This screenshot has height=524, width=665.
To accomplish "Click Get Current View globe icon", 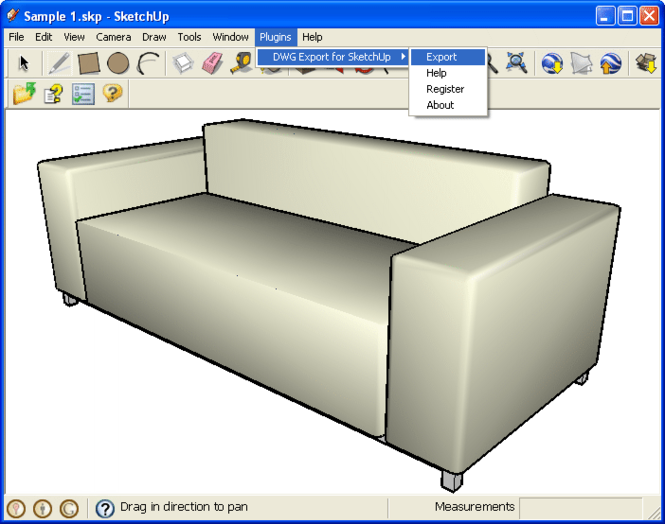I will coord(552,64).
